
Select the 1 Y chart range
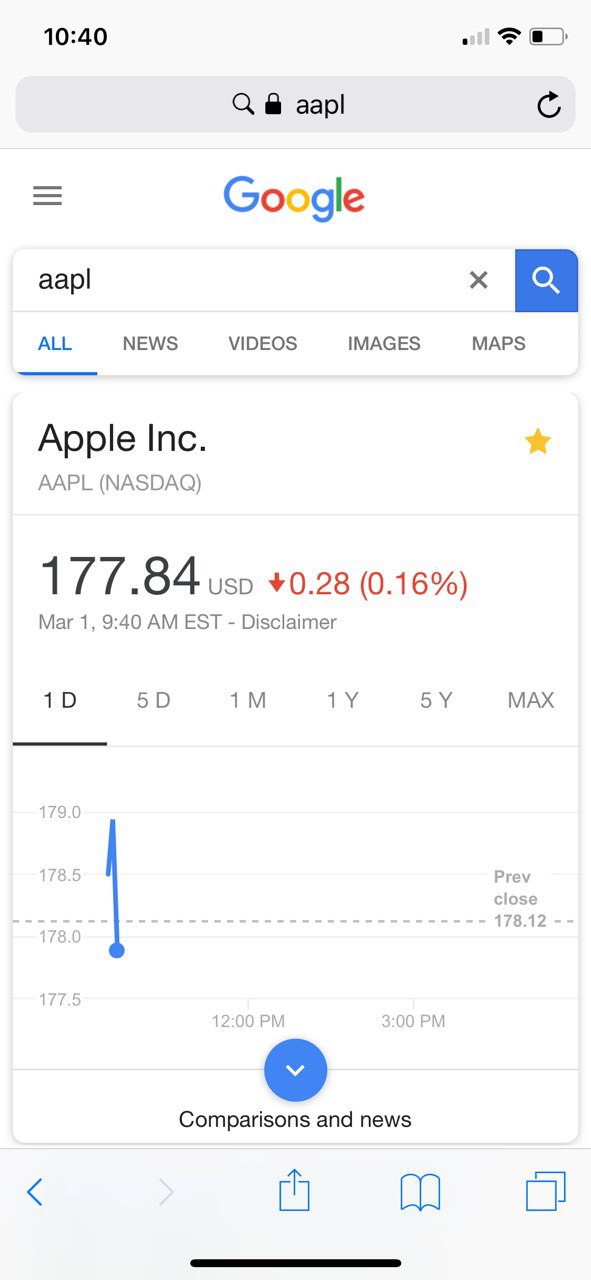click(x=342, y=701)
